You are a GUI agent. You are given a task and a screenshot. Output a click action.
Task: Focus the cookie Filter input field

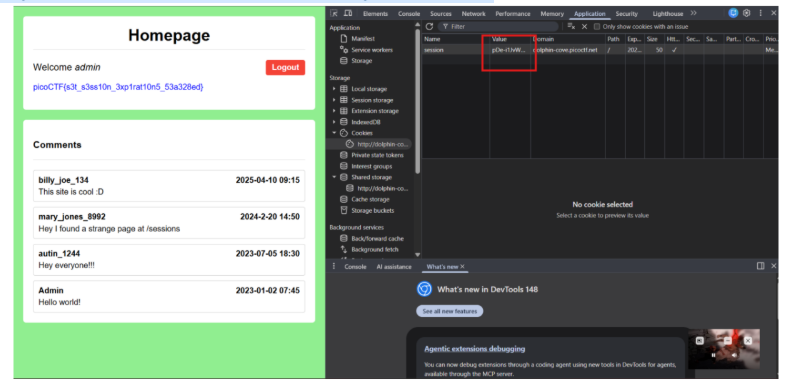(498, 27)
